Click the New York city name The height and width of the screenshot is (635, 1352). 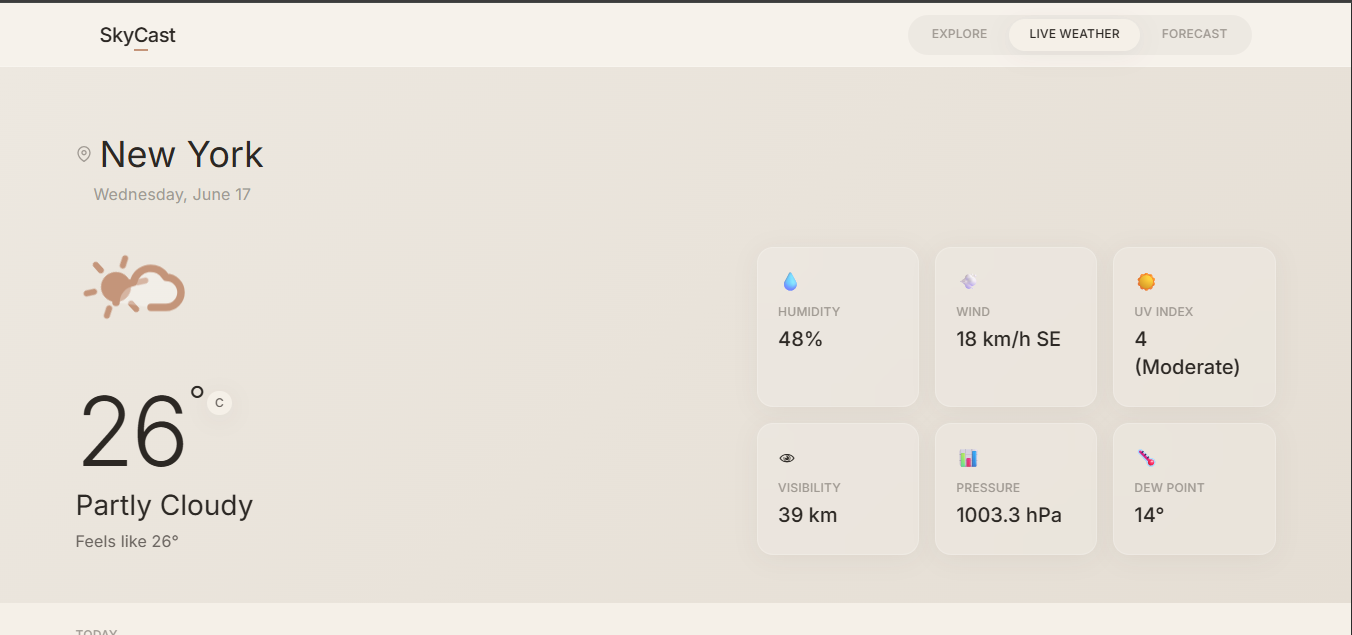coord(182,154)
